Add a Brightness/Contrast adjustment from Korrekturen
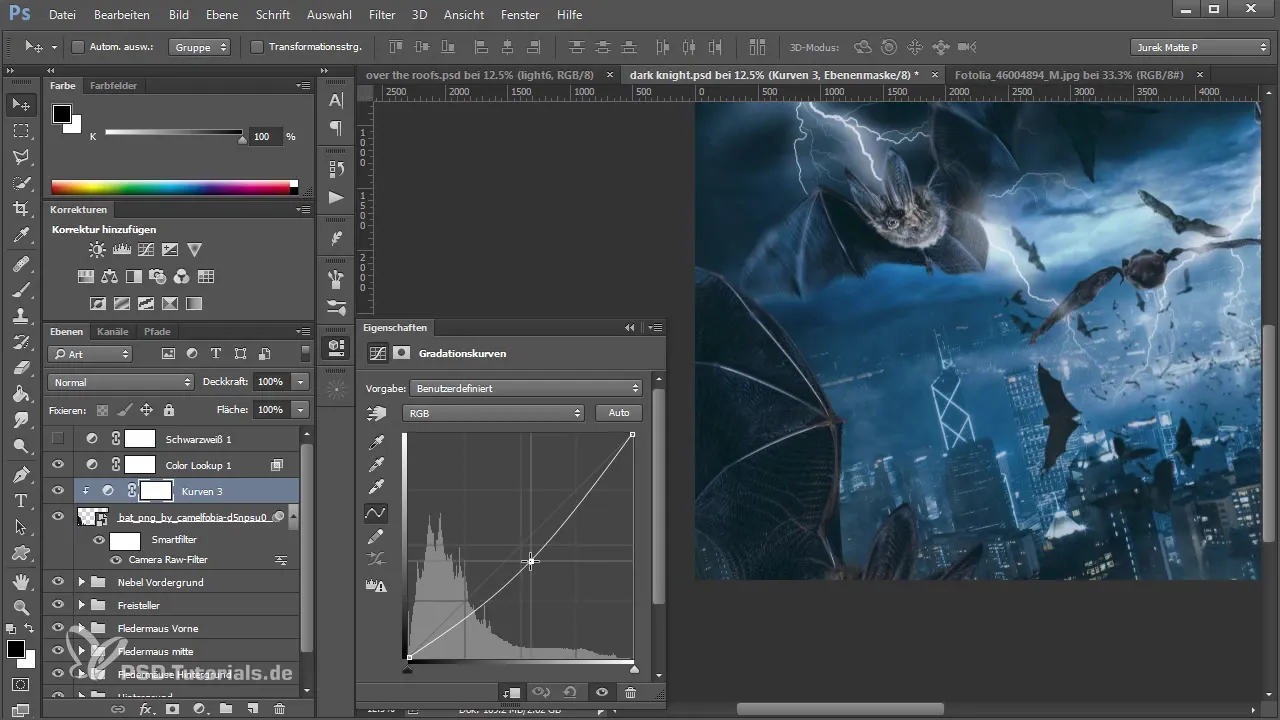Viewport: 1280px width, 720px height. (97, 250)
